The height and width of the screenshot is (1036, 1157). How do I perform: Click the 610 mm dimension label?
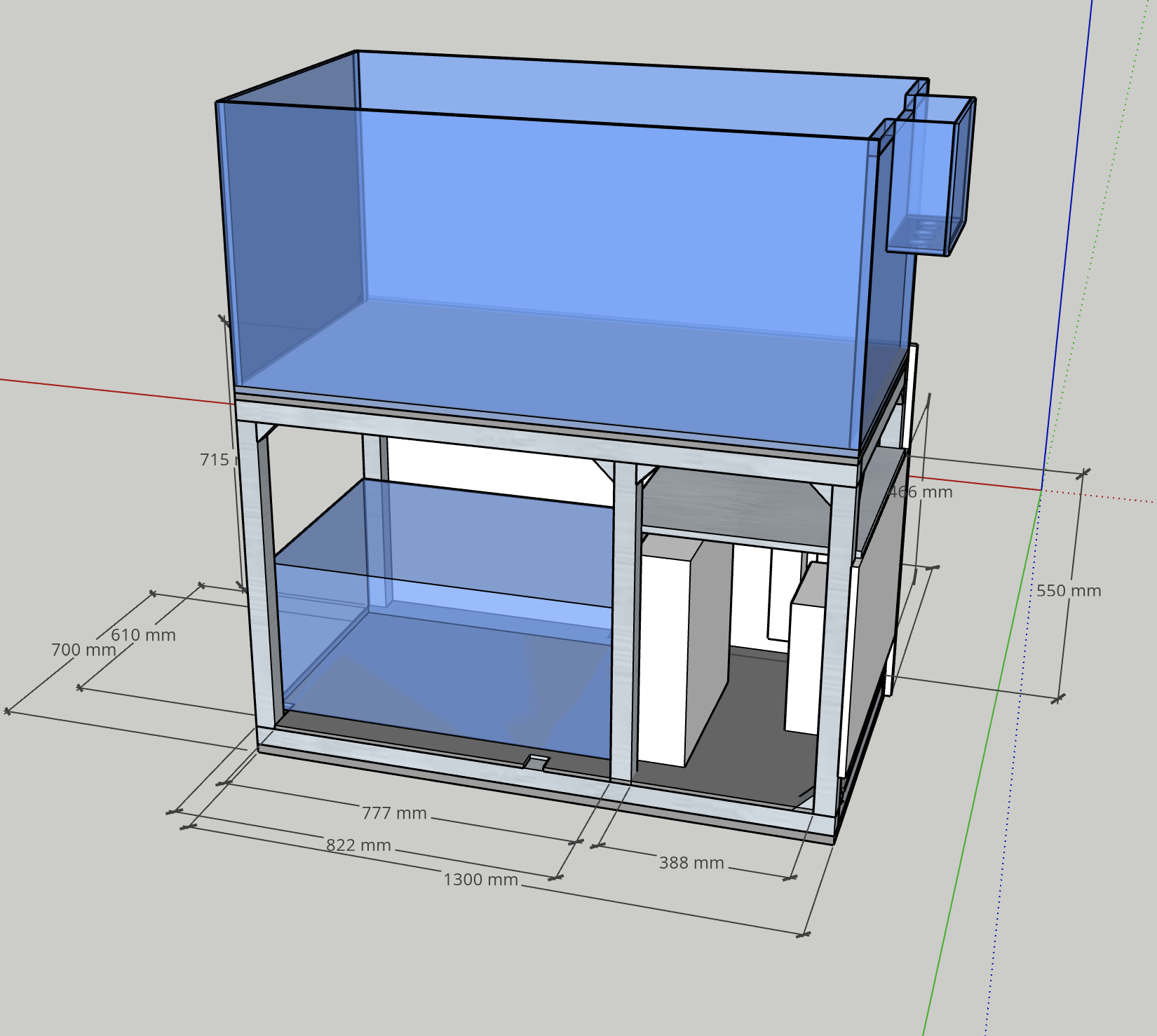tap(143, 635)
